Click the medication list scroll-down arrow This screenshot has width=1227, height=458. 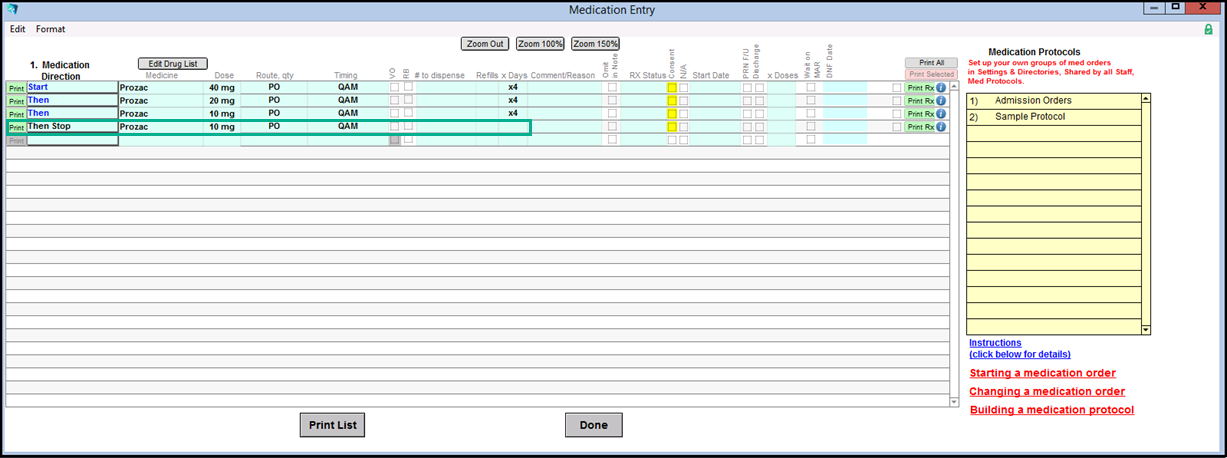click(x=954, y=401)
